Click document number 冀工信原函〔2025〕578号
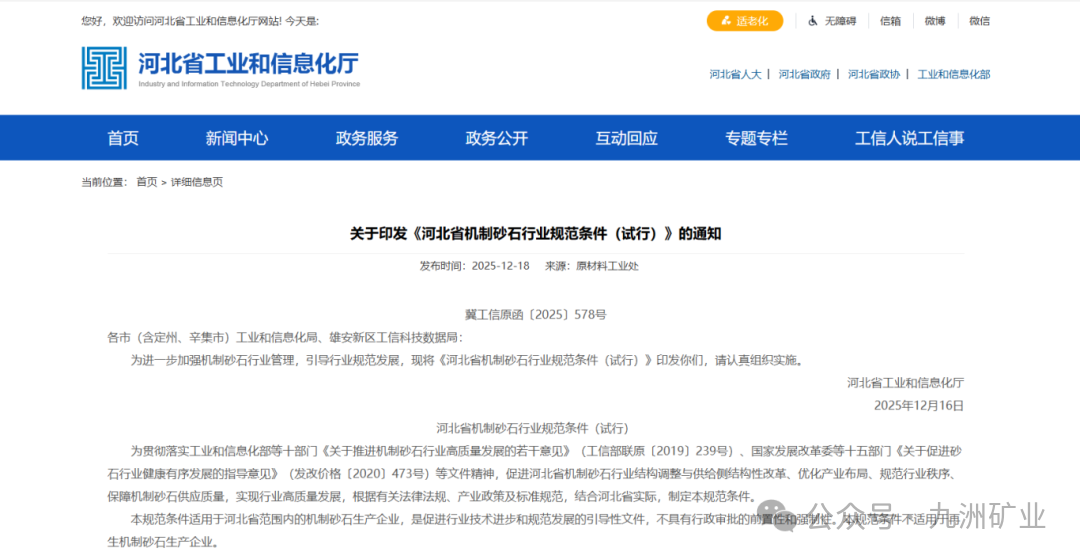 (x=535, y=315)
